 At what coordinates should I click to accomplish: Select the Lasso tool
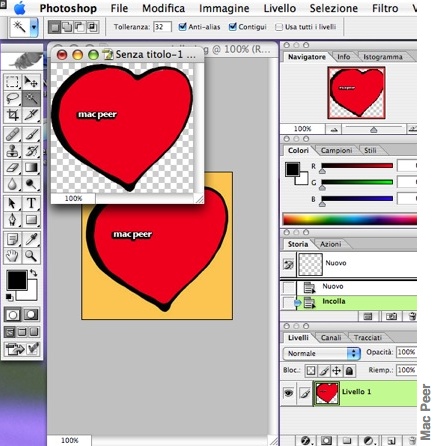[x=13, y=98]
